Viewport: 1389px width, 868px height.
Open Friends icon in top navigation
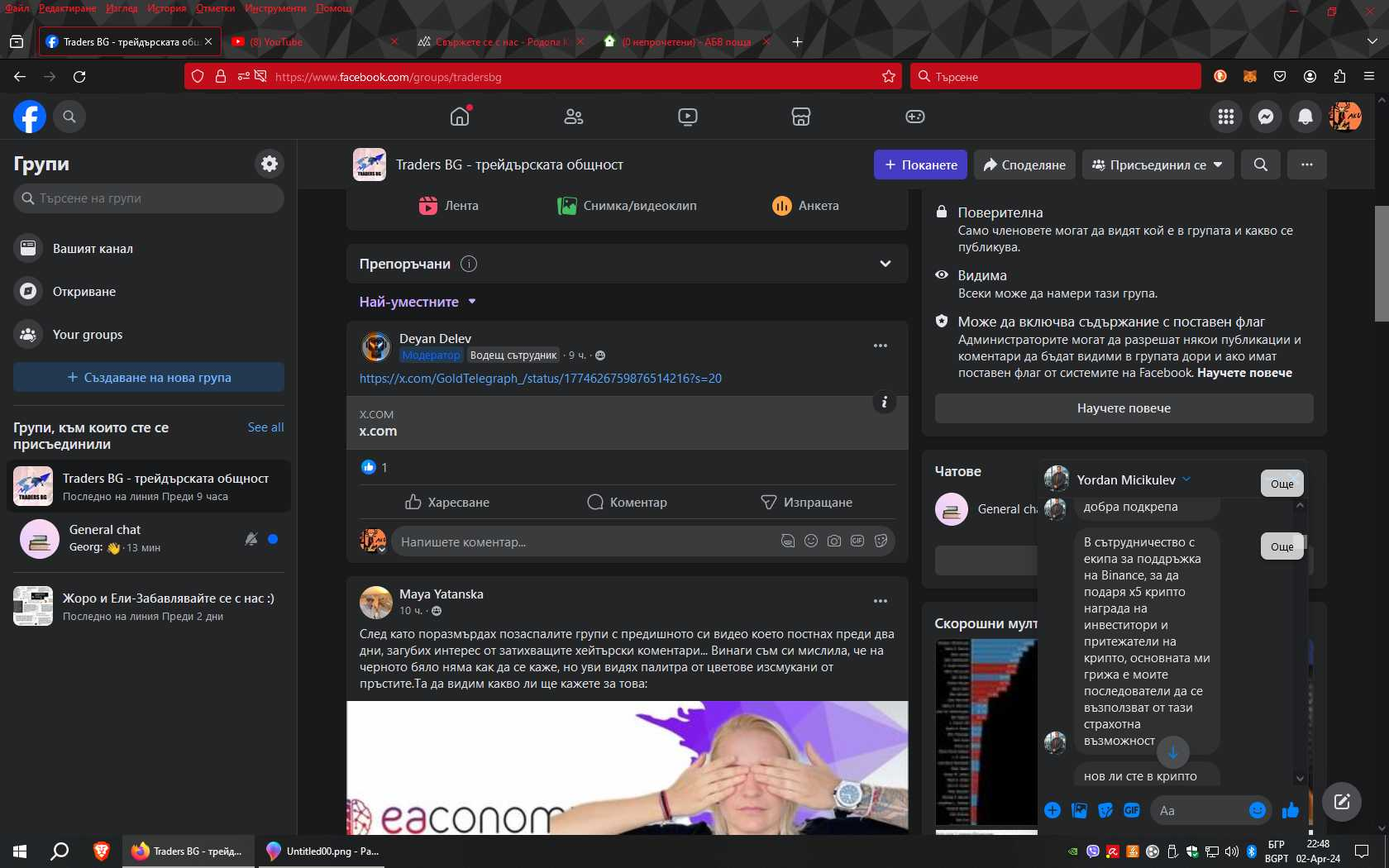(573, 117)
